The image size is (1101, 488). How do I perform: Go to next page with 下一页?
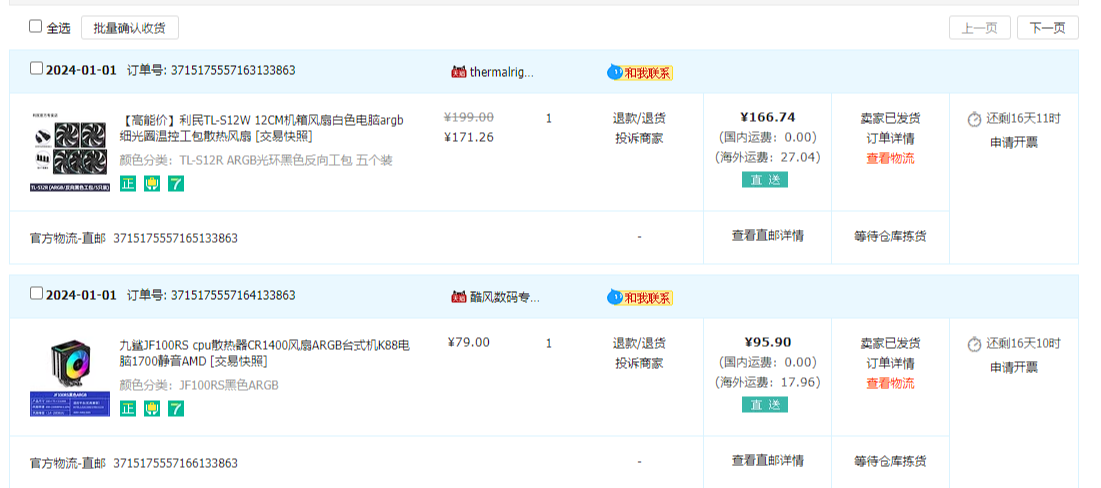pos(1048,27)
